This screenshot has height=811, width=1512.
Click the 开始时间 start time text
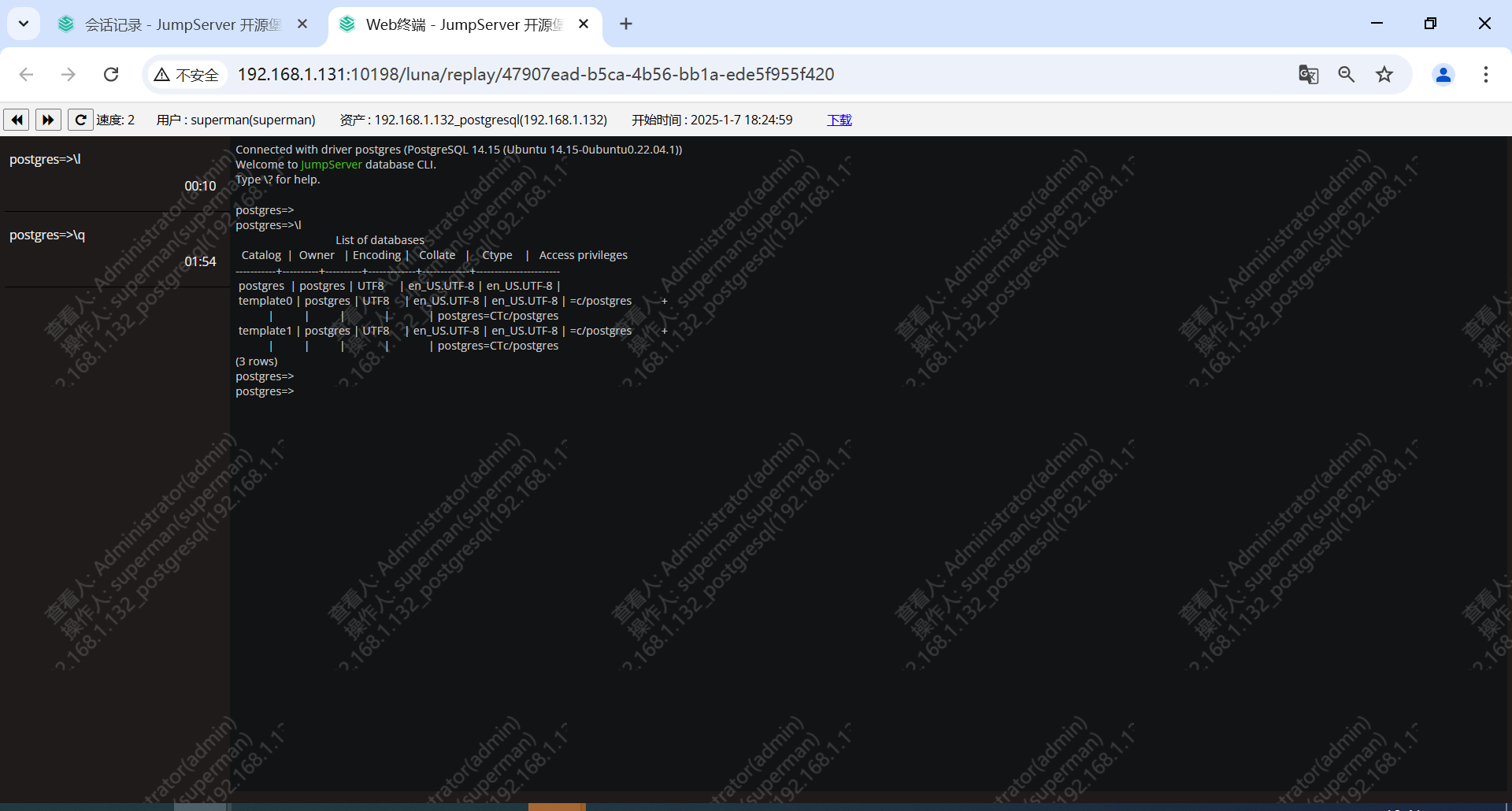coord(712,120)
